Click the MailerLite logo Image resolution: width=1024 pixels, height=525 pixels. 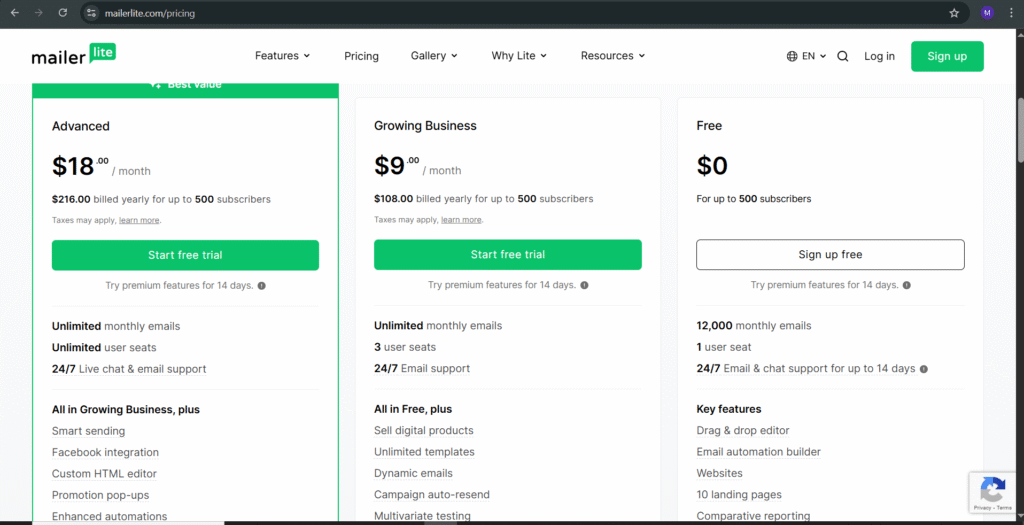(74, 55)
